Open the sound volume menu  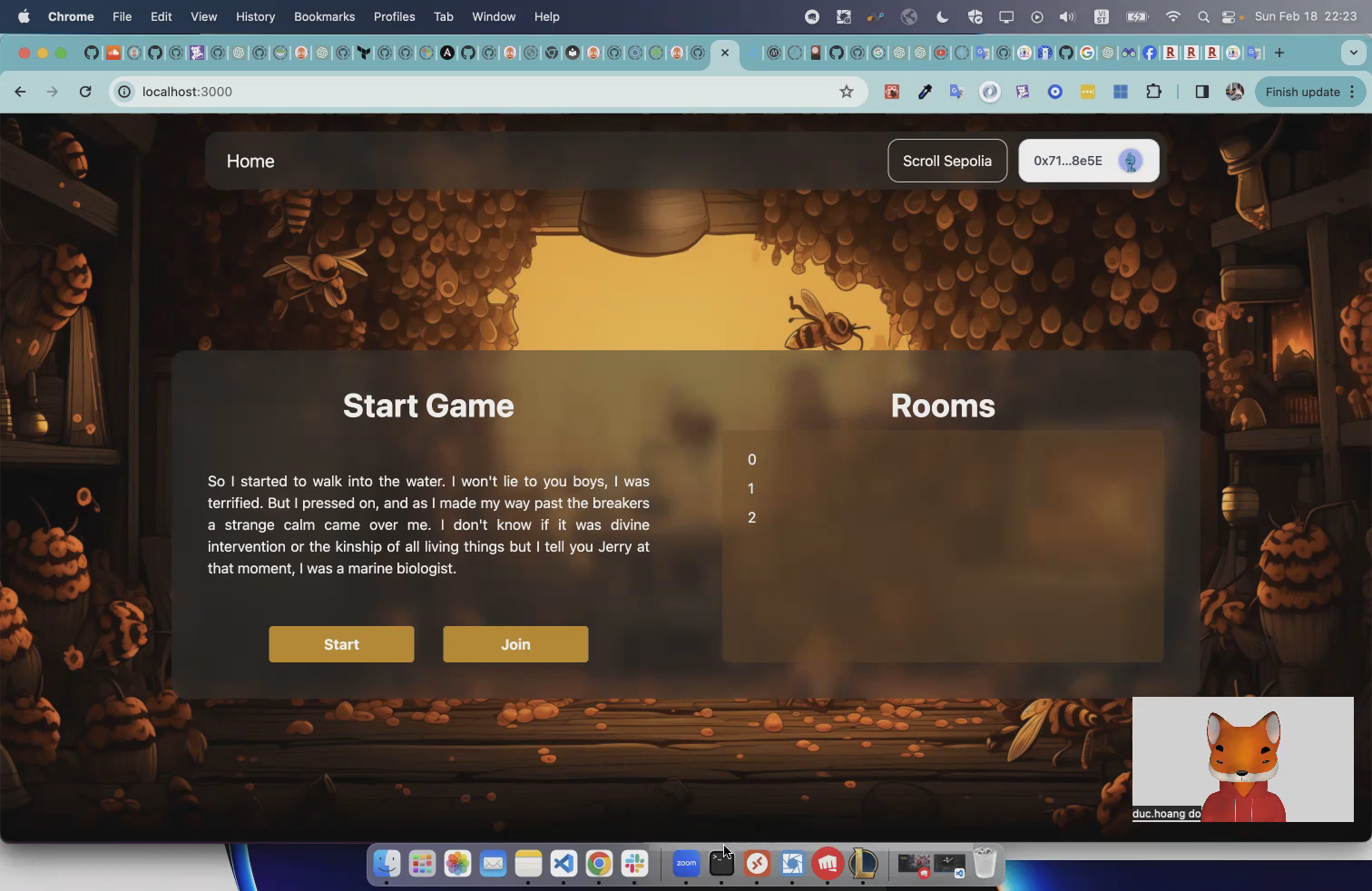click(1067, 16)
